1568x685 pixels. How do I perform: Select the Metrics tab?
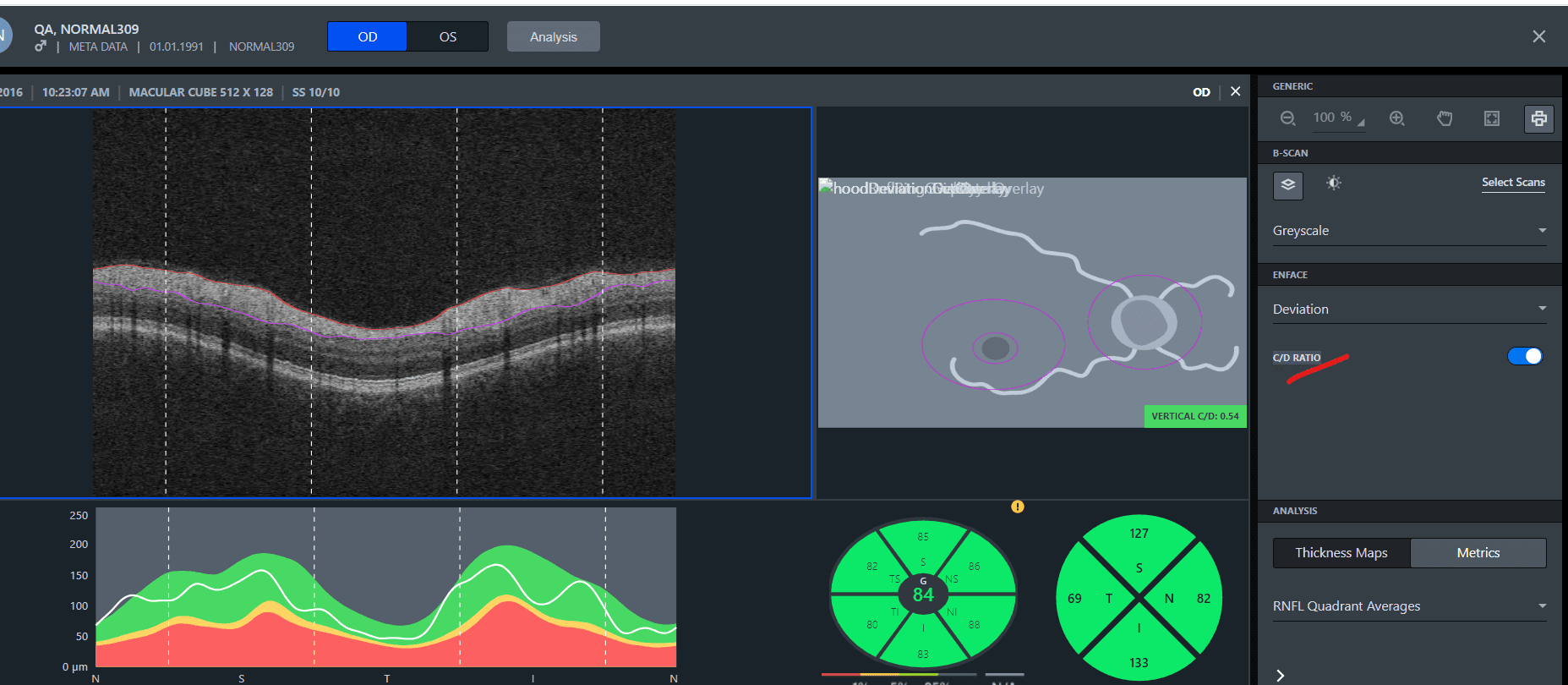coord(1478,552)
